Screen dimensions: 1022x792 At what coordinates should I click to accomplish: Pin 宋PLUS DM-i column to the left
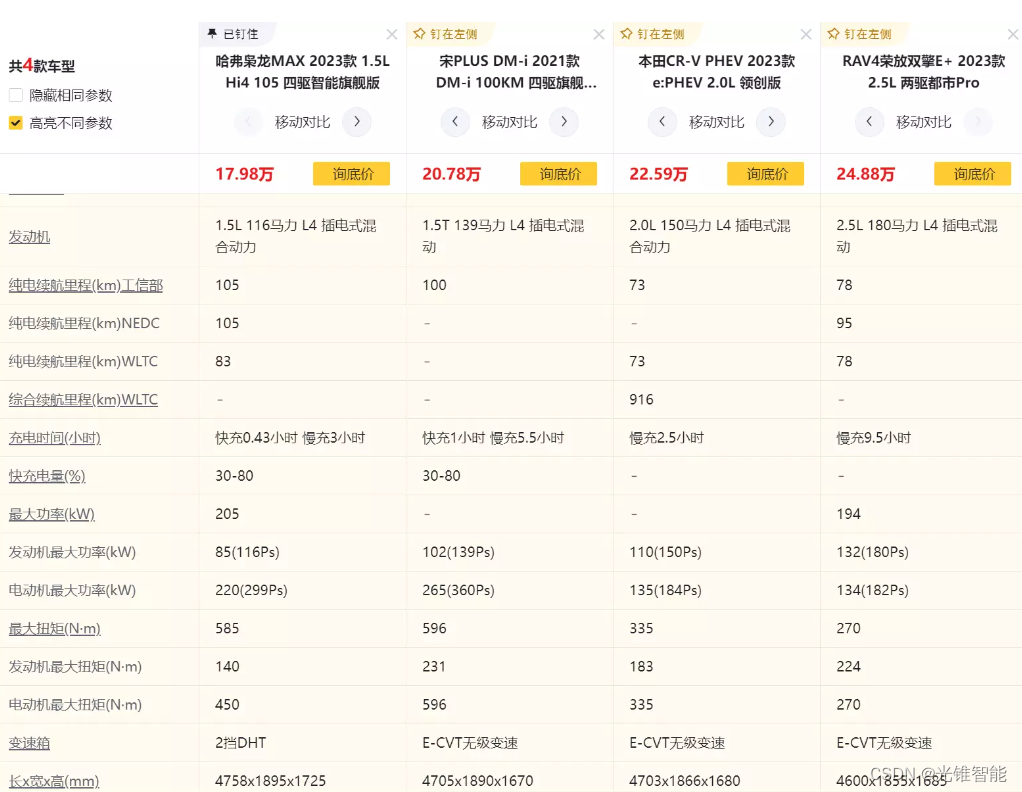445,34
